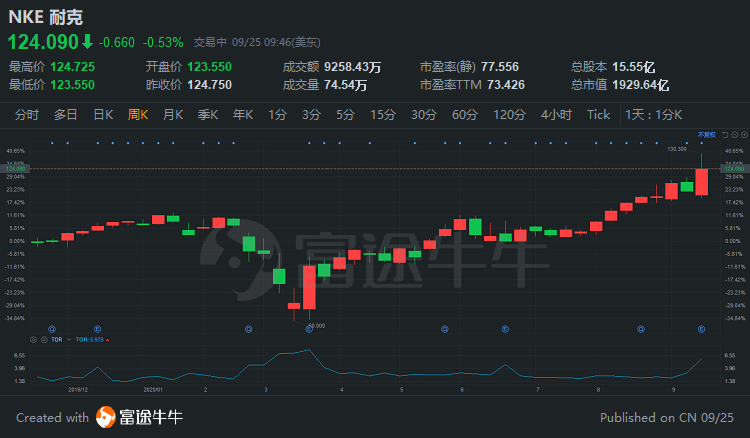Click the tall red candle at March low
The height and width of the screenshot is (438, 750).
309,287
